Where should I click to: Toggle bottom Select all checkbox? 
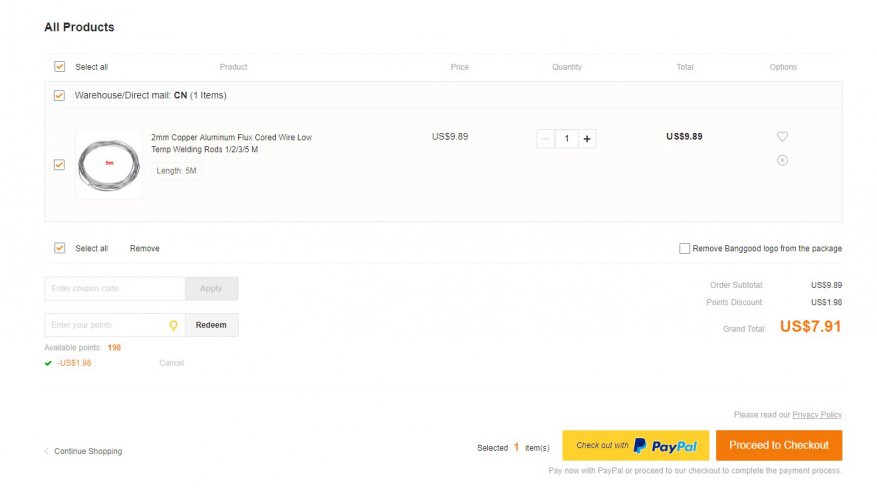60,248
